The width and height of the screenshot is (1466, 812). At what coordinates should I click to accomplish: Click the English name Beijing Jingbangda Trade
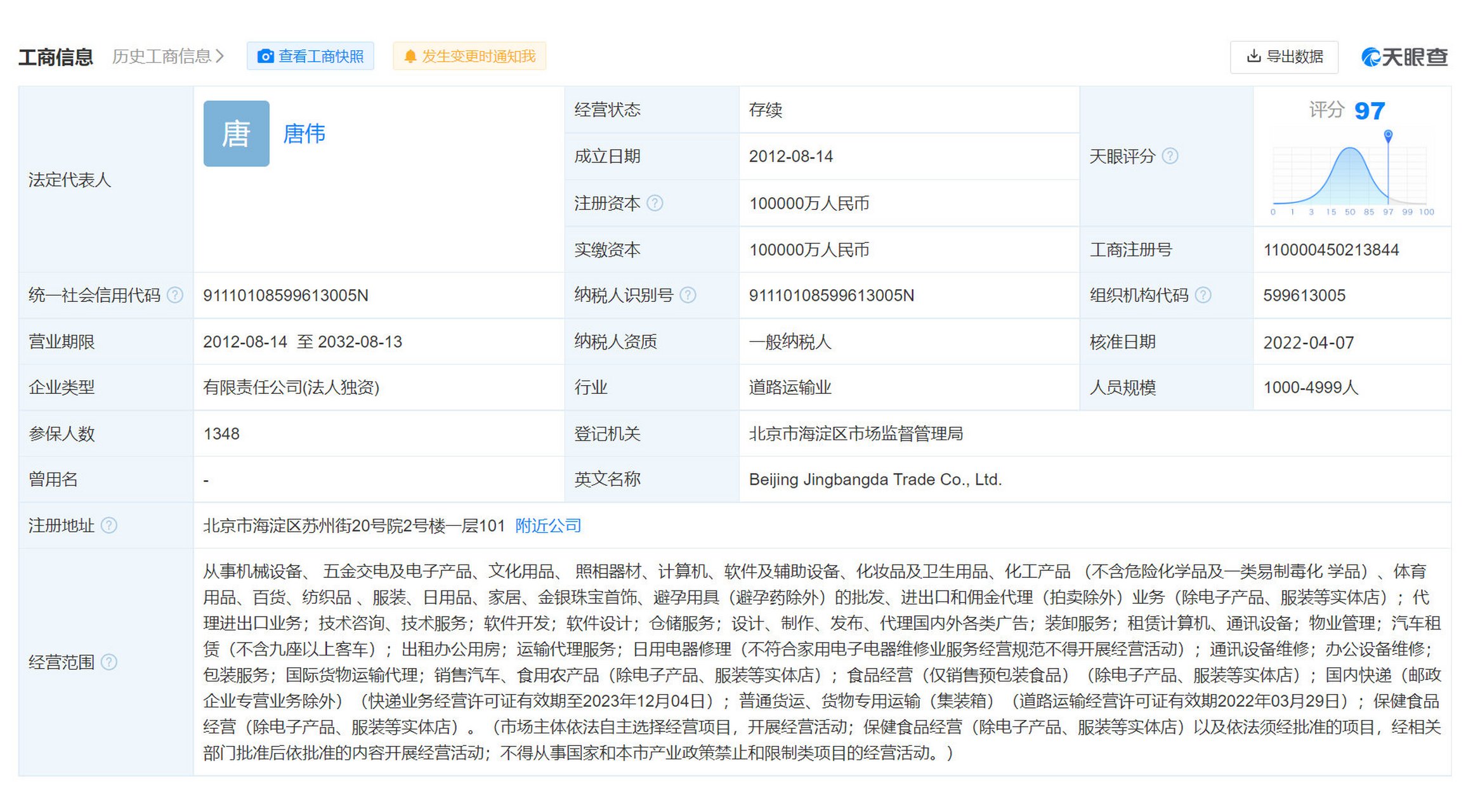point(875,480)
